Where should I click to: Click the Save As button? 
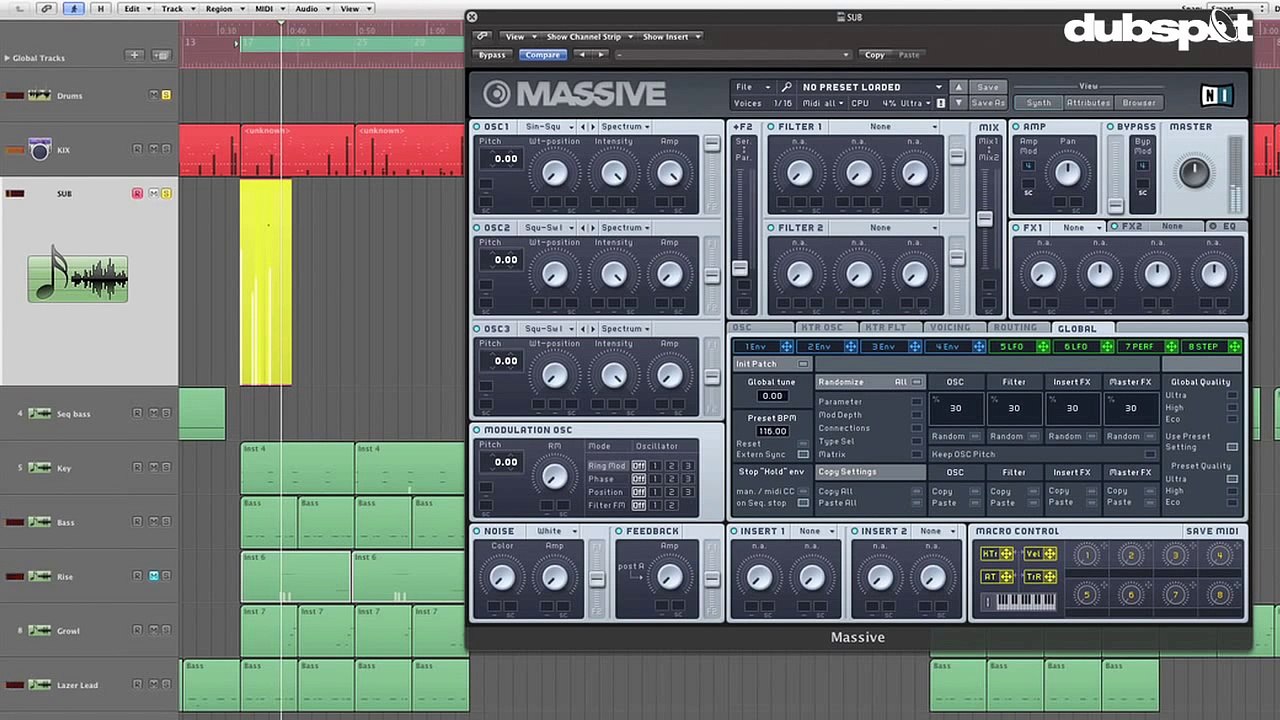tap(988, 103)
